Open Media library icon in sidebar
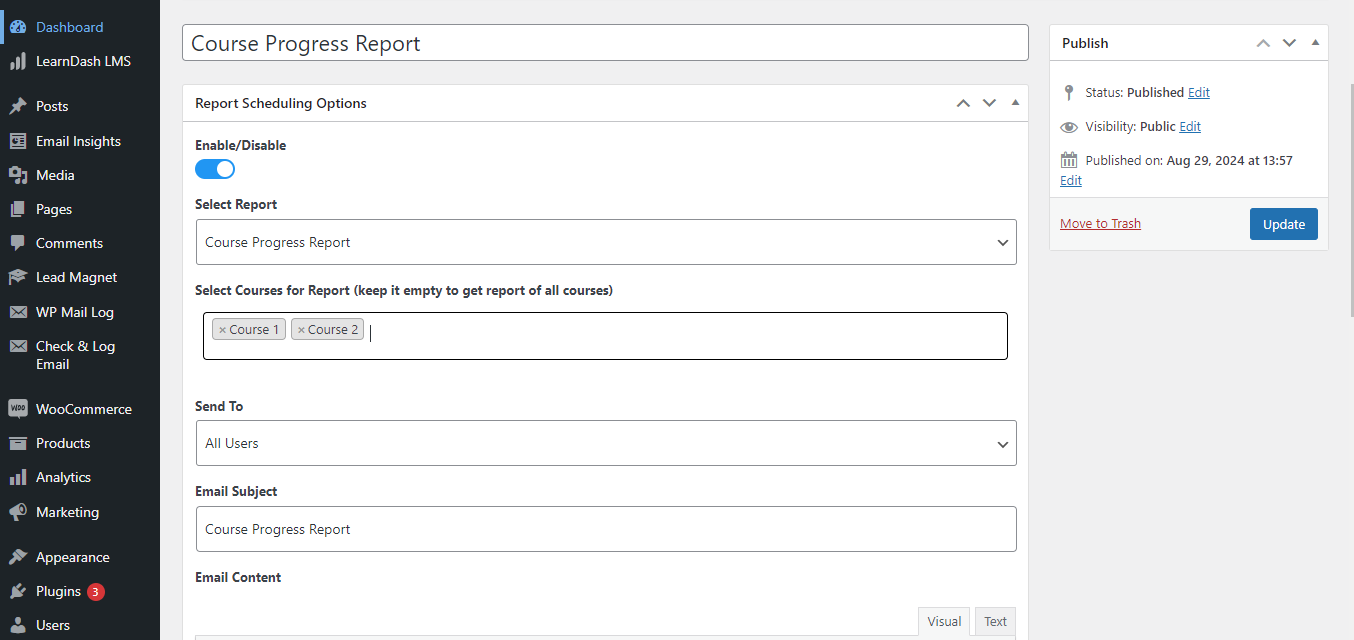1354x640 pixels. (18, 175)
